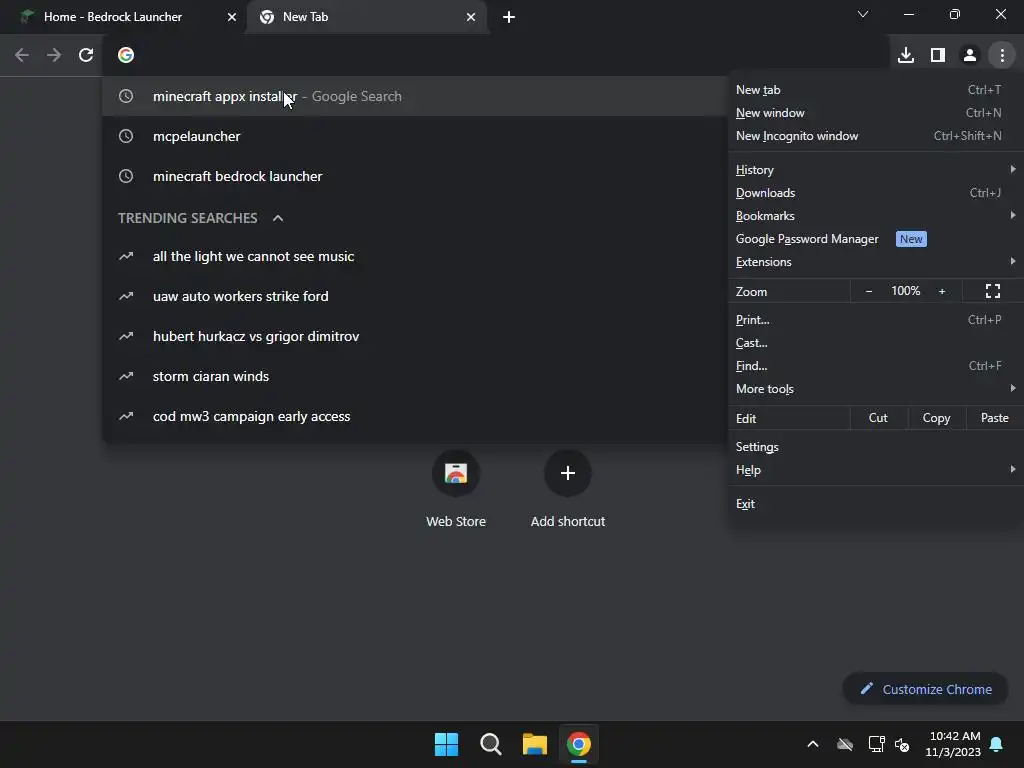1024x768 pixels.
Task: Open the tab search chevron
Action: tap(863, 14)
